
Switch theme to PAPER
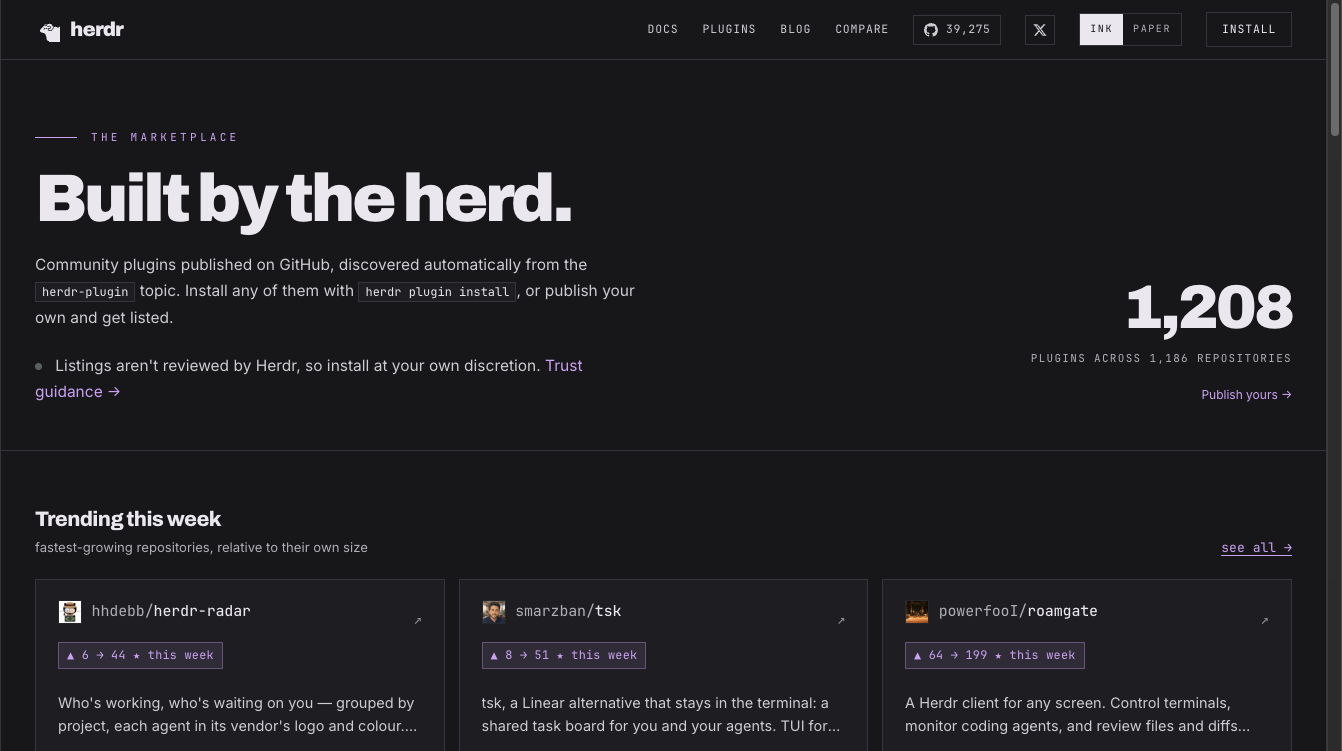pos(1152,29)
